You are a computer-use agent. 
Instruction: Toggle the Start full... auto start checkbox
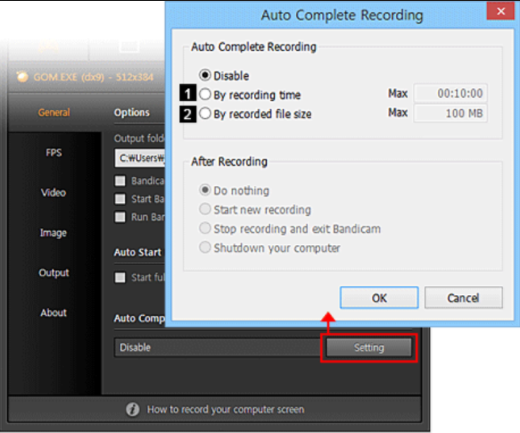pos(120,277)
